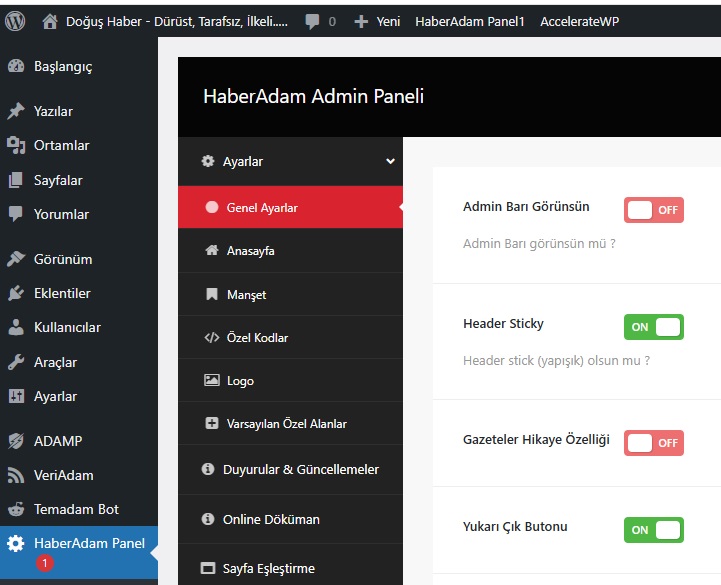Viewport: 721px width, 585px height.
Task: Switch off the Header Sticky toggle
Action: pyautogui.click(x=653, y=327)
